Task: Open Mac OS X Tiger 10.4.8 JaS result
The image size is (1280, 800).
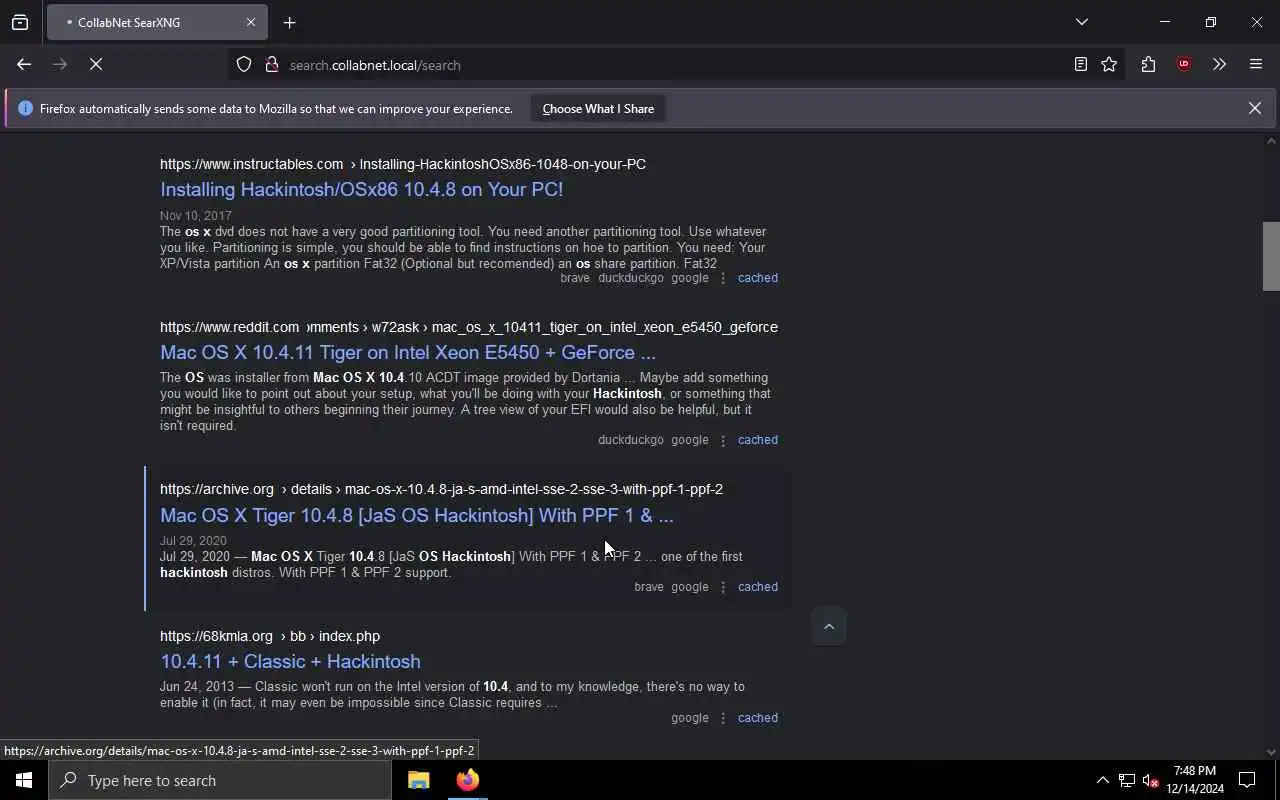Action: click(x=417, y=515)
